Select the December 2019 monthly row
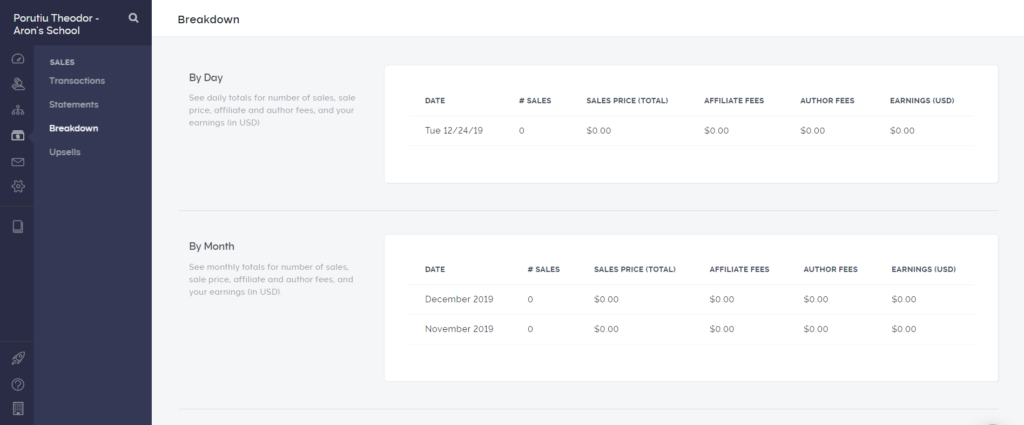The width and height of the screenshot is (1024, 425). pyautogui.click(x=691, y=300)
